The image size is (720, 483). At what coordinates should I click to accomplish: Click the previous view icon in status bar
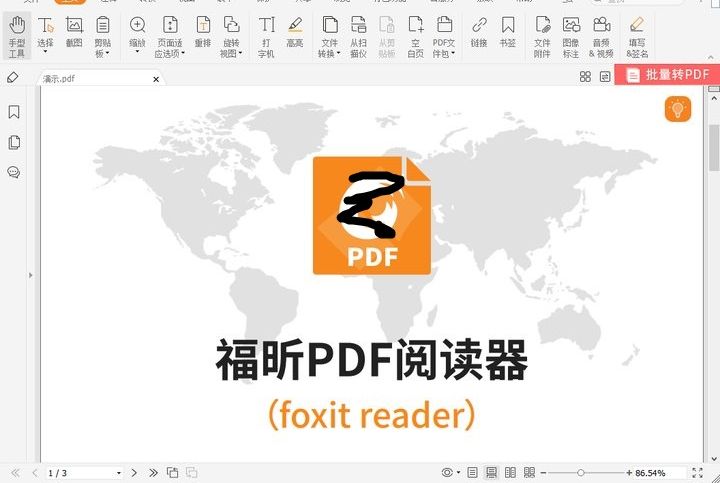tap(172, 472)
